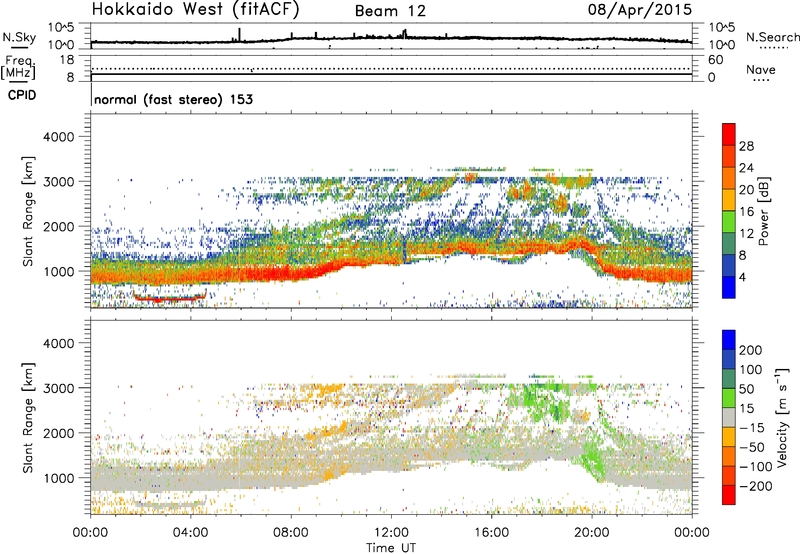
Task: Click the '3000' range tick of velocity panel
Action: coord(58,388)
